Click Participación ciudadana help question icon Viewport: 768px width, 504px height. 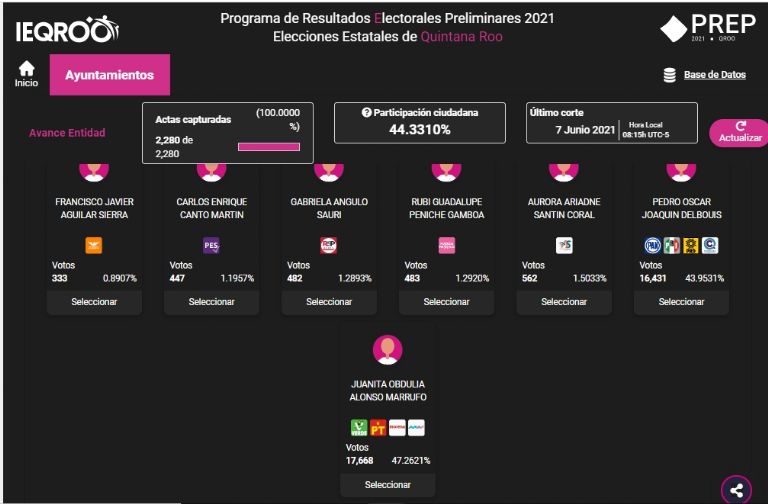[x=366, y=112]
